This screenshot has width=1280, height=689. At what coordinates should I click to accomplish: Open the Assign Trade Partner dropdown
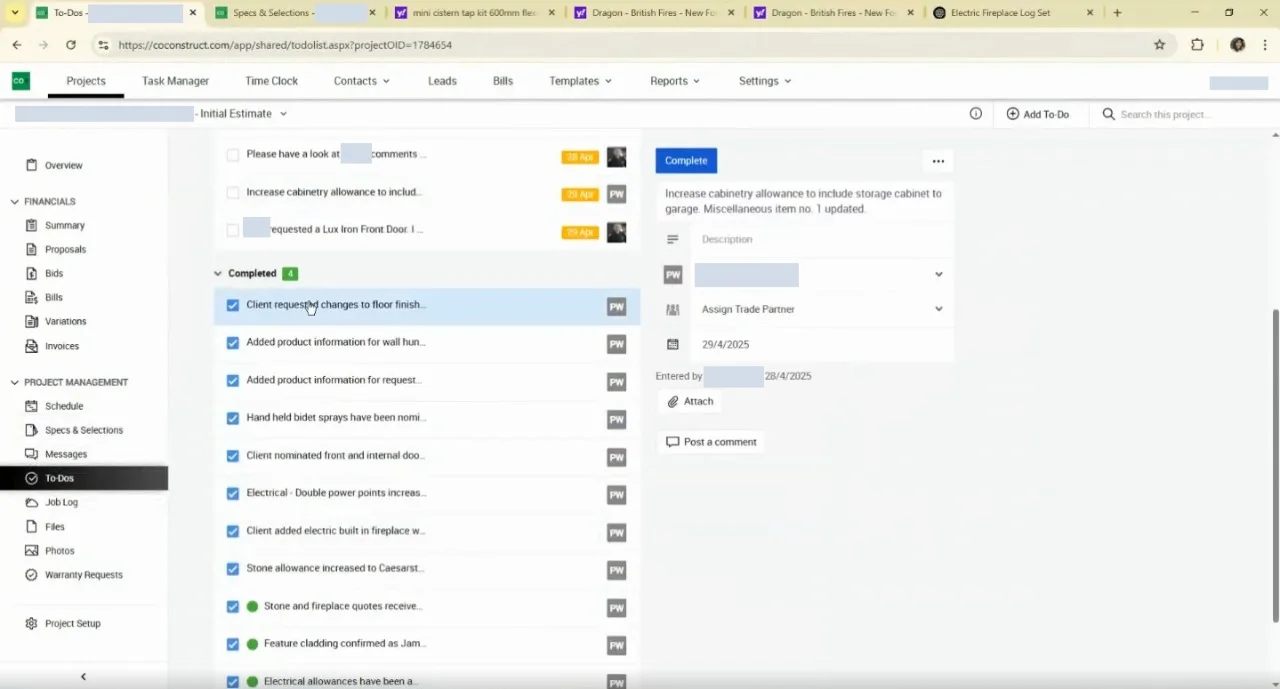[x=820, y=309]
